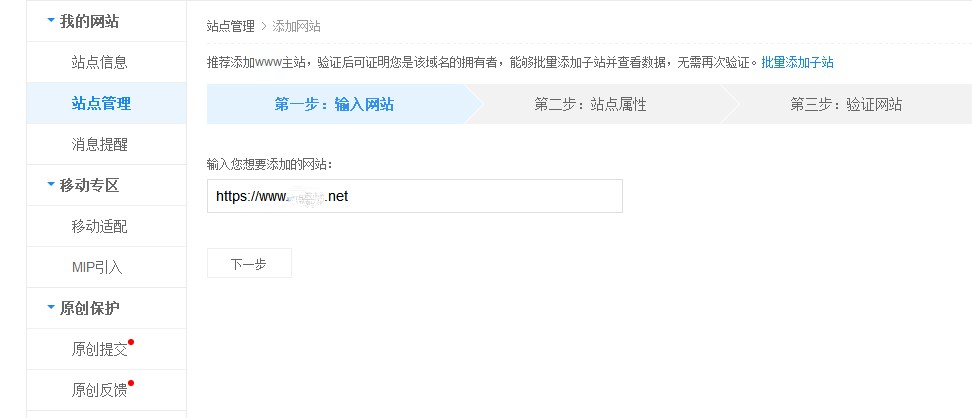Open 原创提交 in the sidebar

[x=100, y=349]
